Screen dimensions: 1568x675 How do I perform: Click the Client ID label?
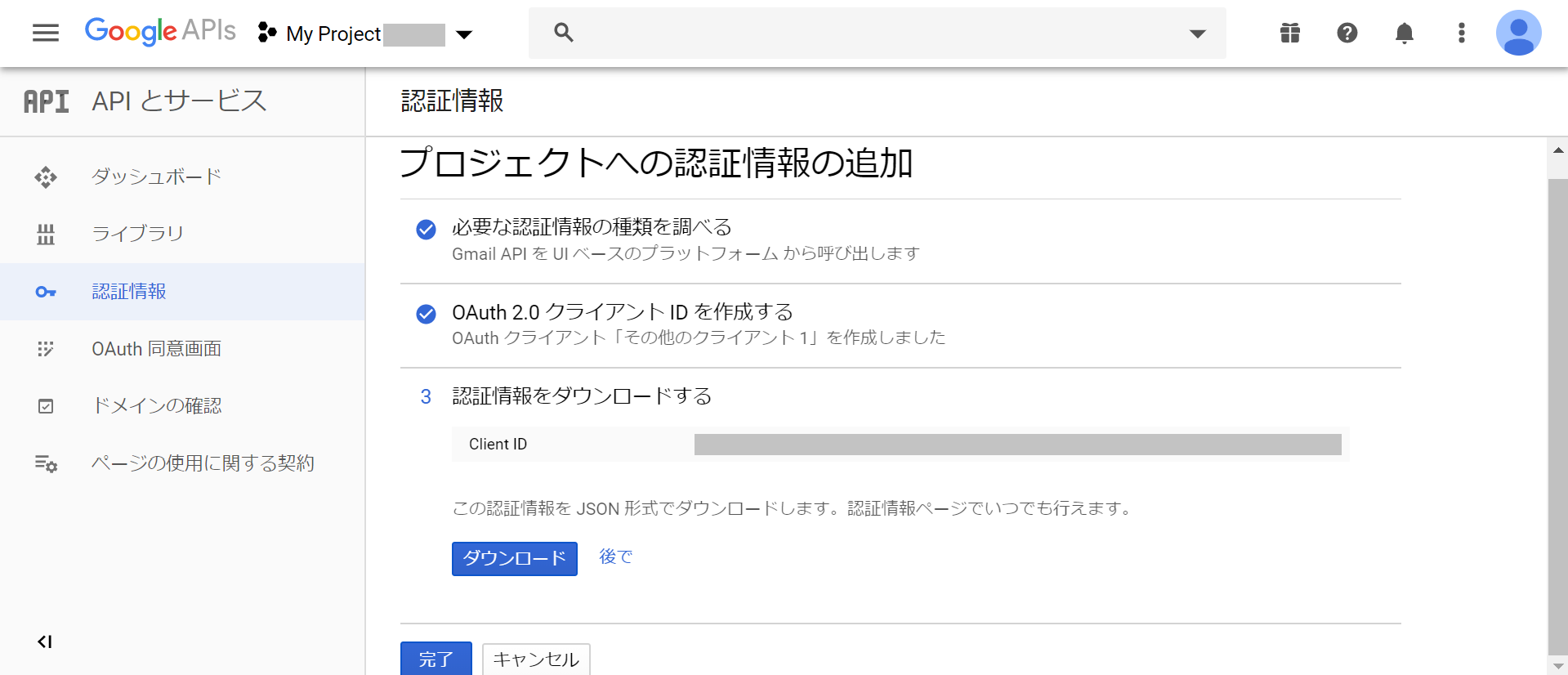[498, 444]
